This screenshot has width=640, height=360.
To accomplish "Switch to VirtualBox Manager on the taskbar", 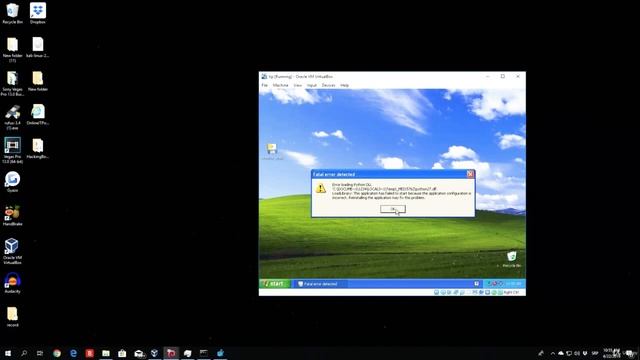I will click(x=155, y=353).
